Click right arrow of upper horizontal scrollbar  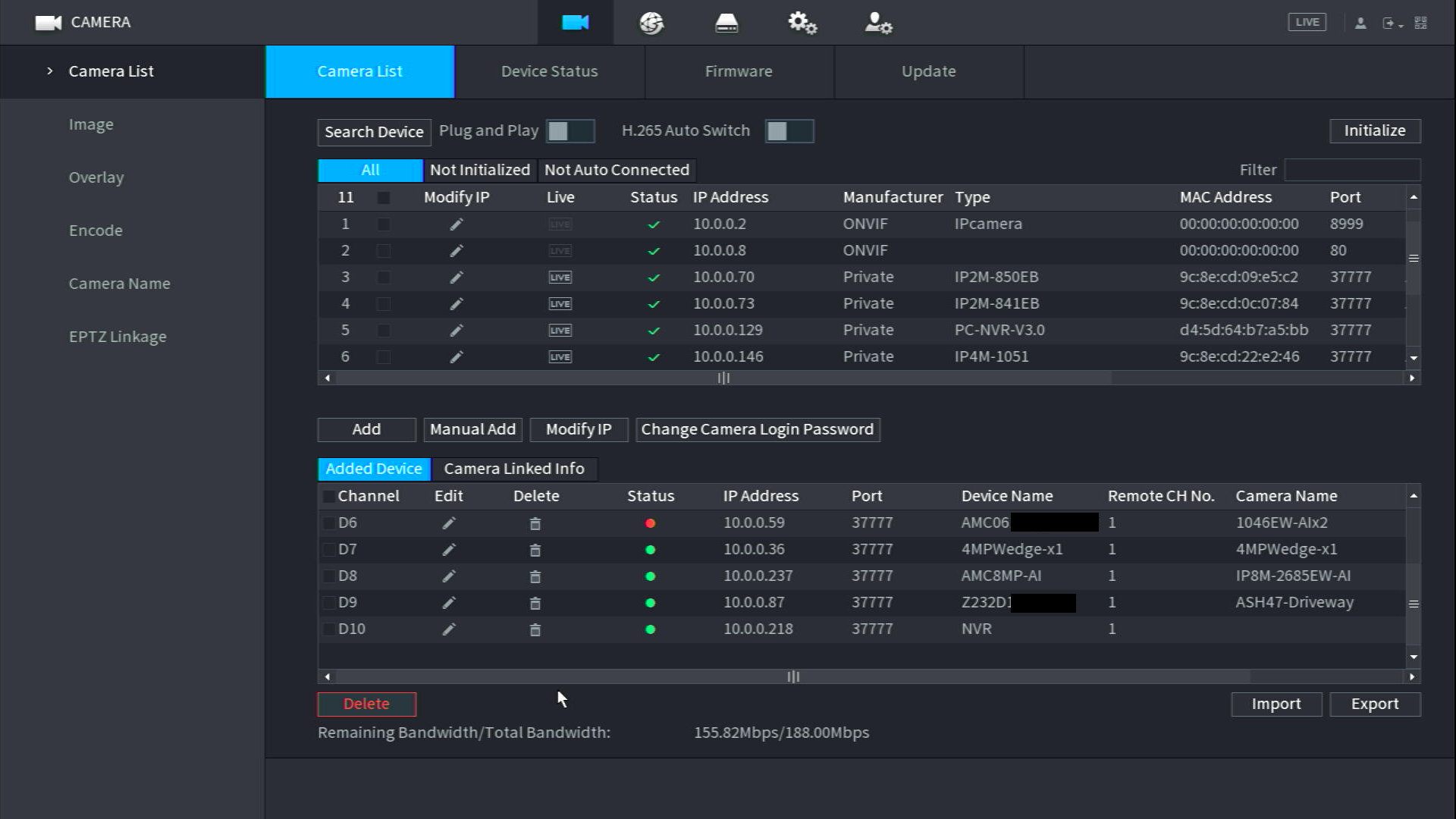coord(1412,378)
